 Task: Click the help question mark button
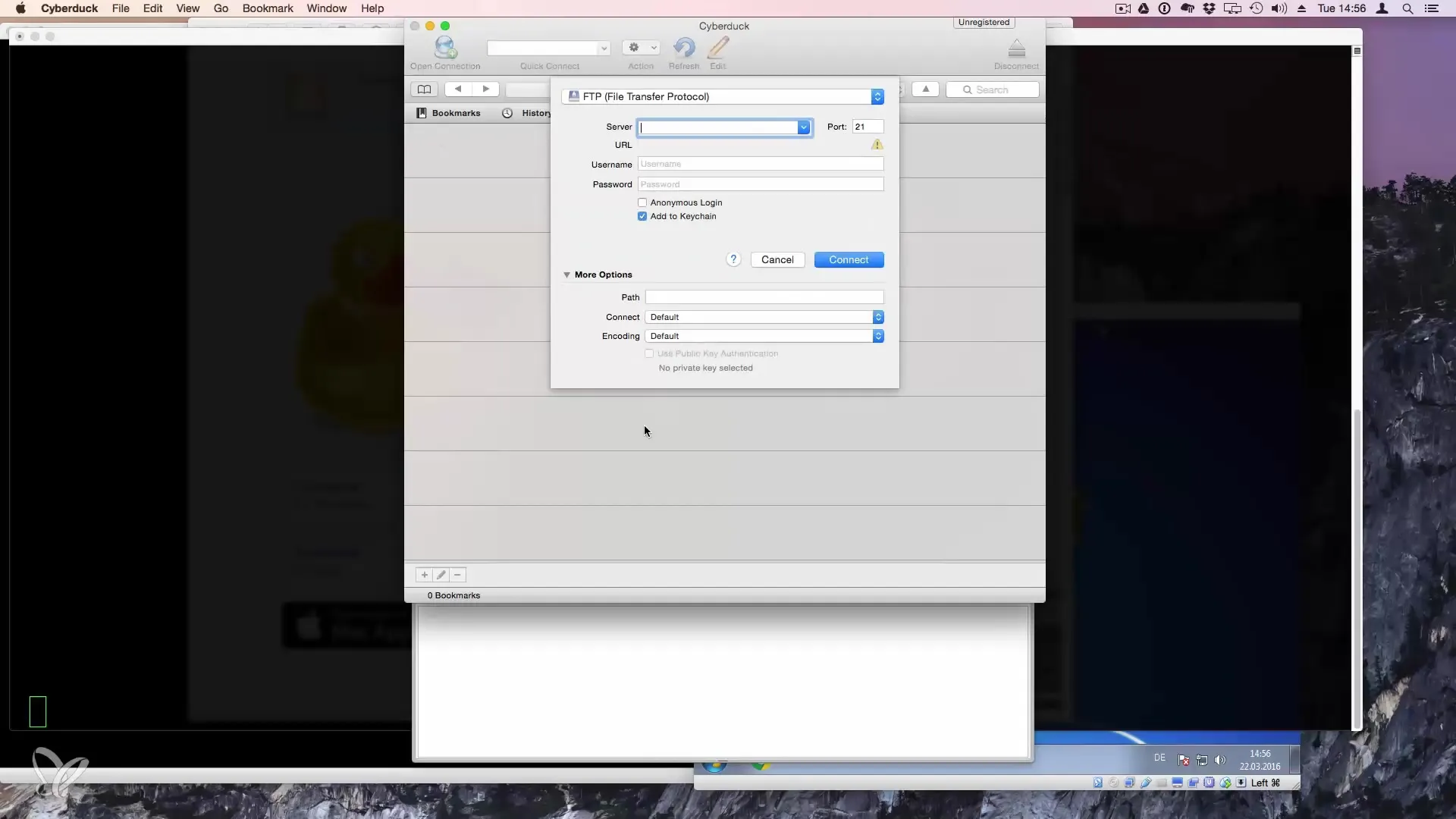coord(733,259)
